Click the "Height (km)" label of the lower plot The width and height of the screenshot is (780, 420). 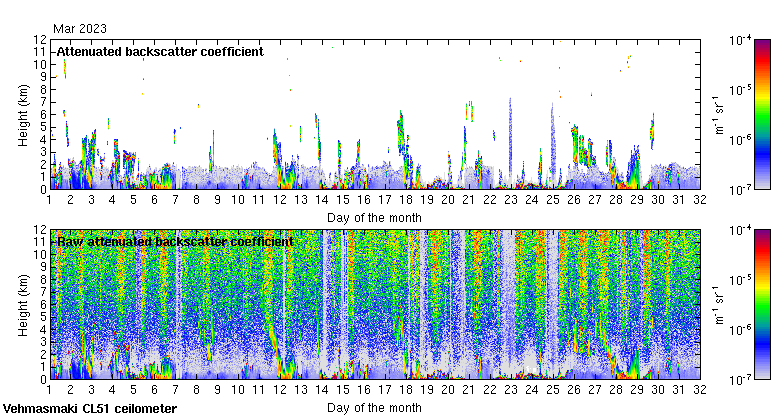click(23, 306)
